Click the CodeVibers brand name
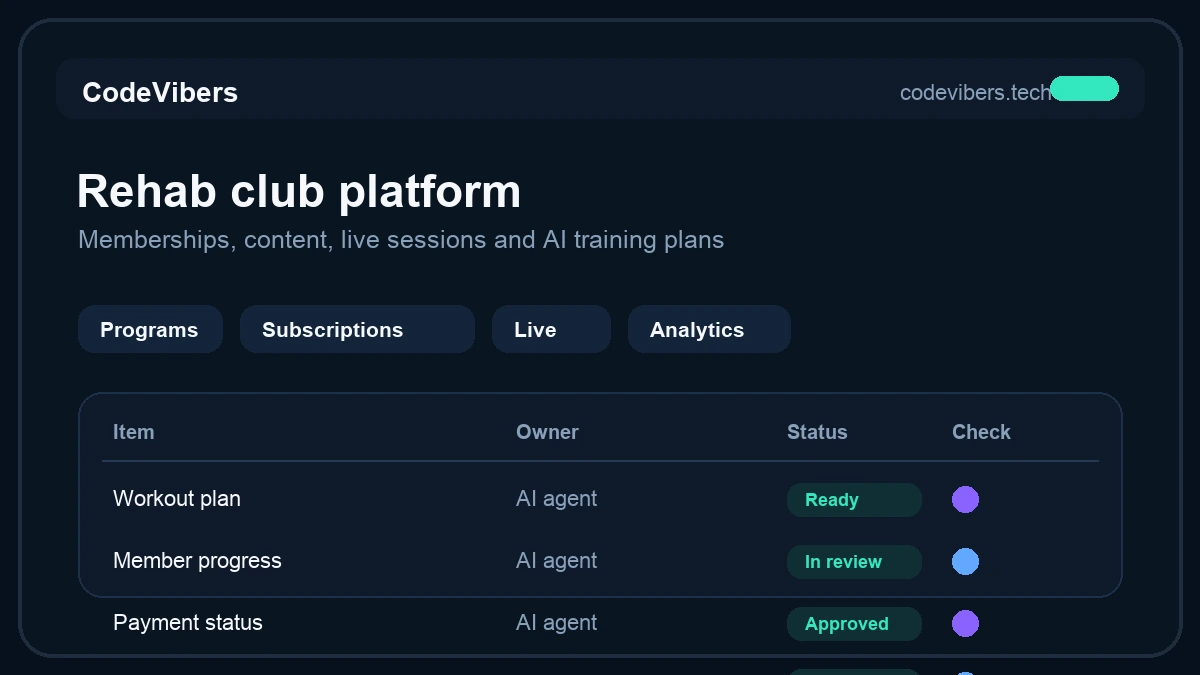The width and height of the screenshot is (1200, 675). click(160, 92)
